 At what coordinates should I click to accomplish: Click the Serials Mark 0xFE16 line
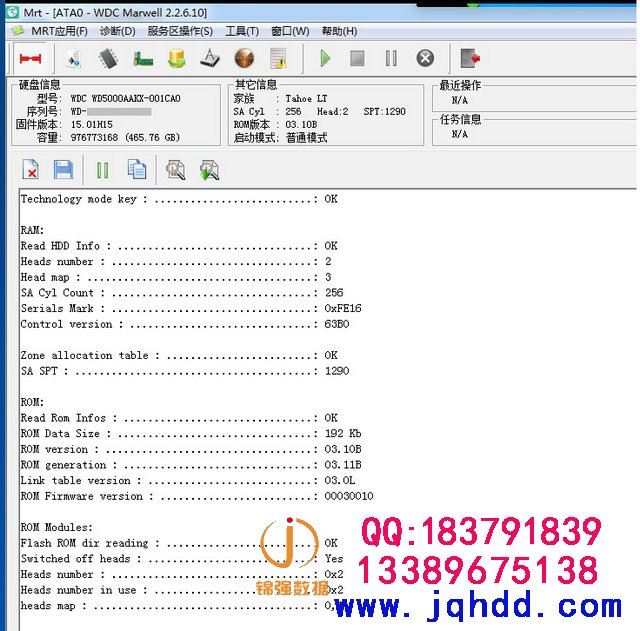click(x=191, y=309)
